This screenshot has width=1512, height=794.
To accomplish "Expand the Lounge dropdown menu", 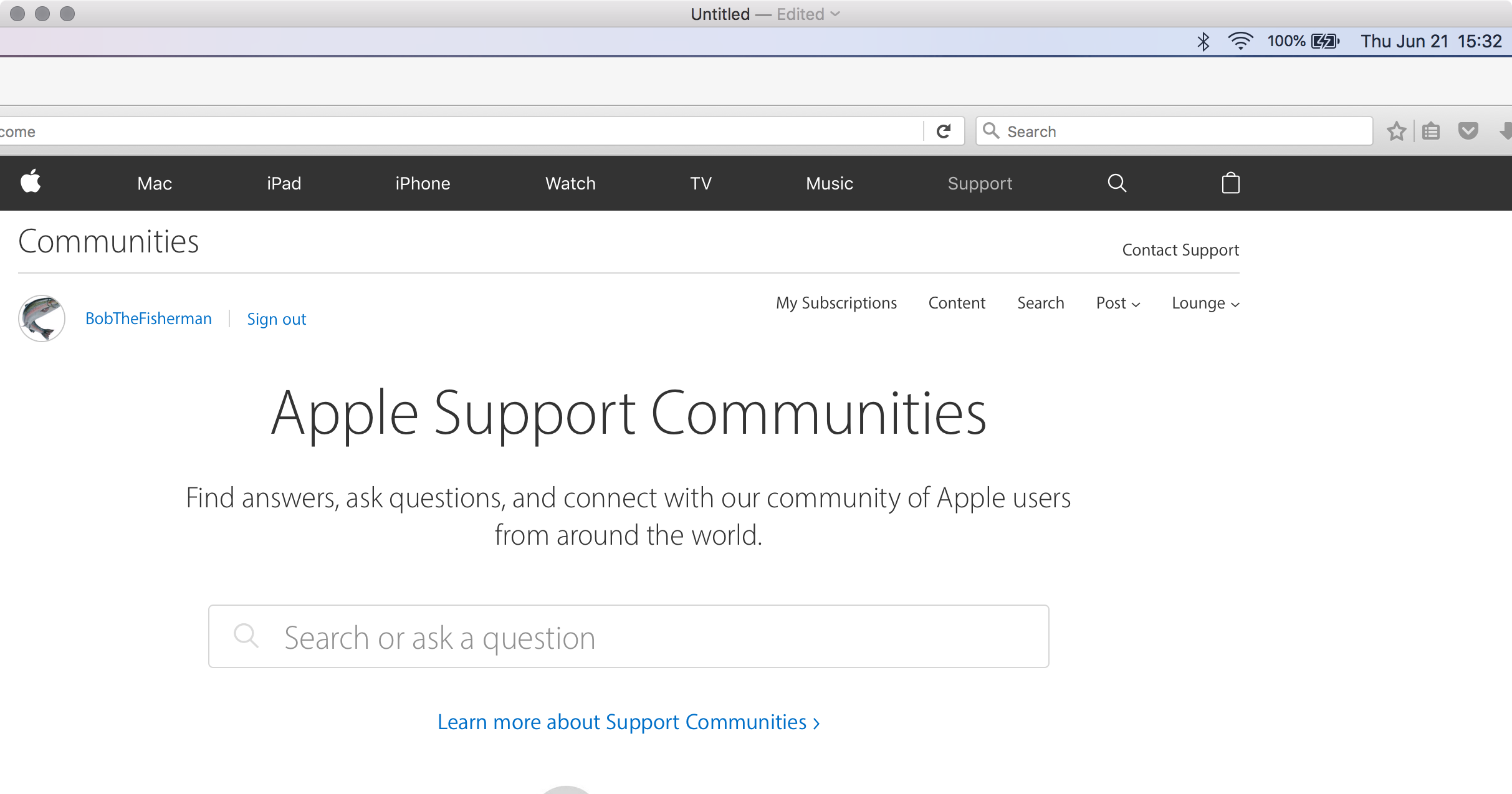I will (x=1205, y=304).
